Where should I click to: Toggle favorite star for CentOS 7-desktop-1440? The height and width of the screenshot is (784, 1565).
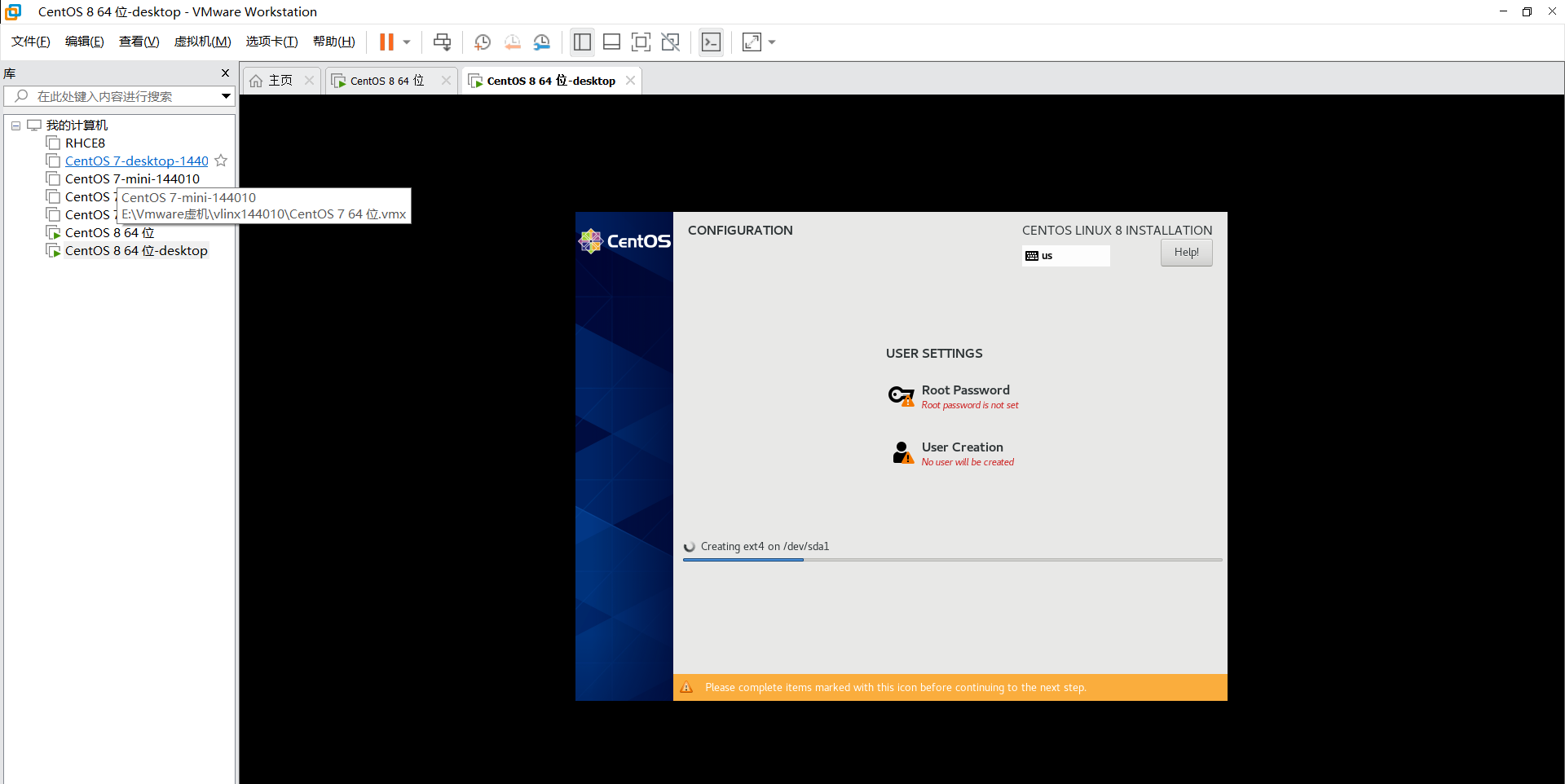coord(221,161)
